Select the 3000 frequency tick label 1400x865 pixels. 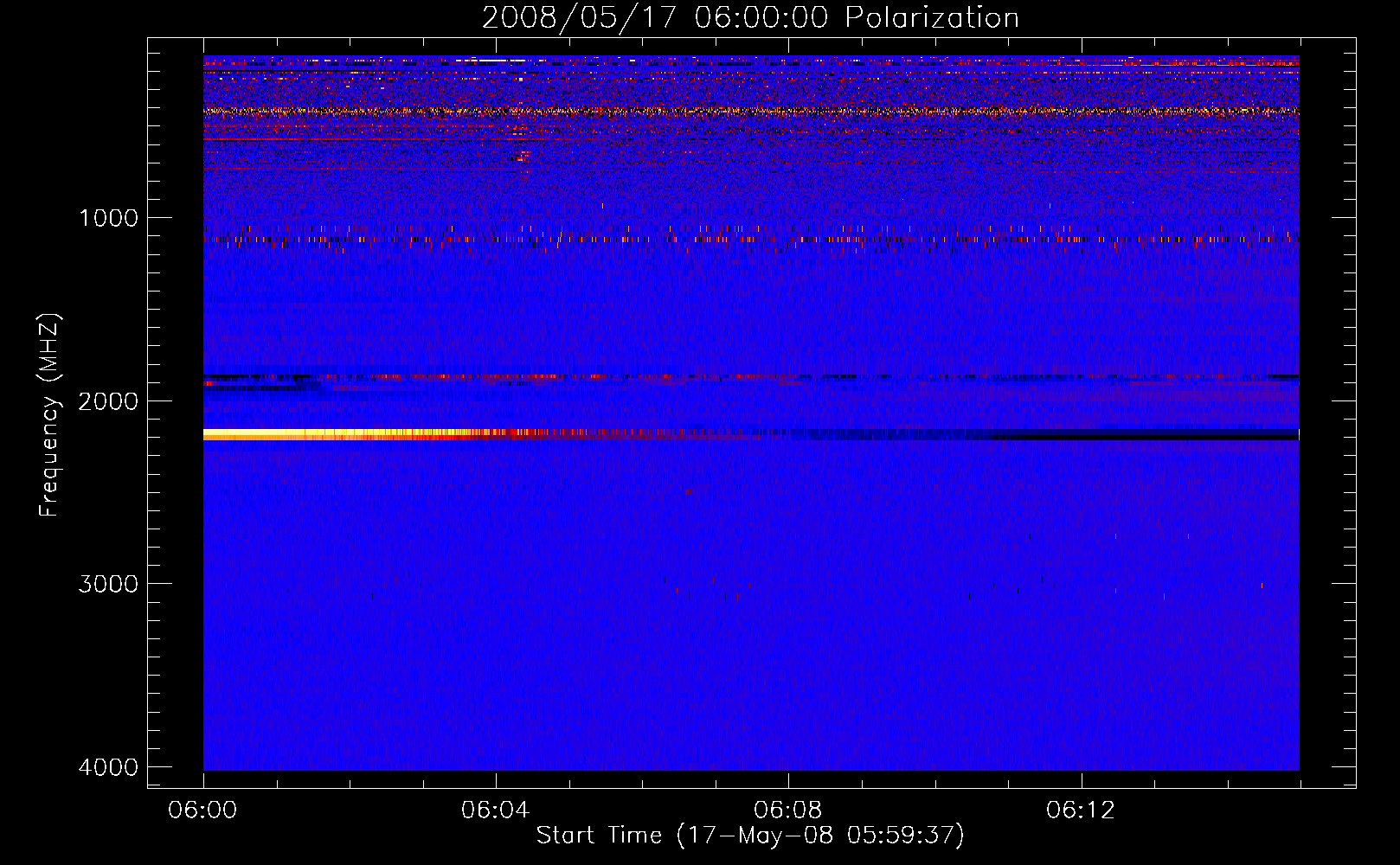tap(108, 584)
